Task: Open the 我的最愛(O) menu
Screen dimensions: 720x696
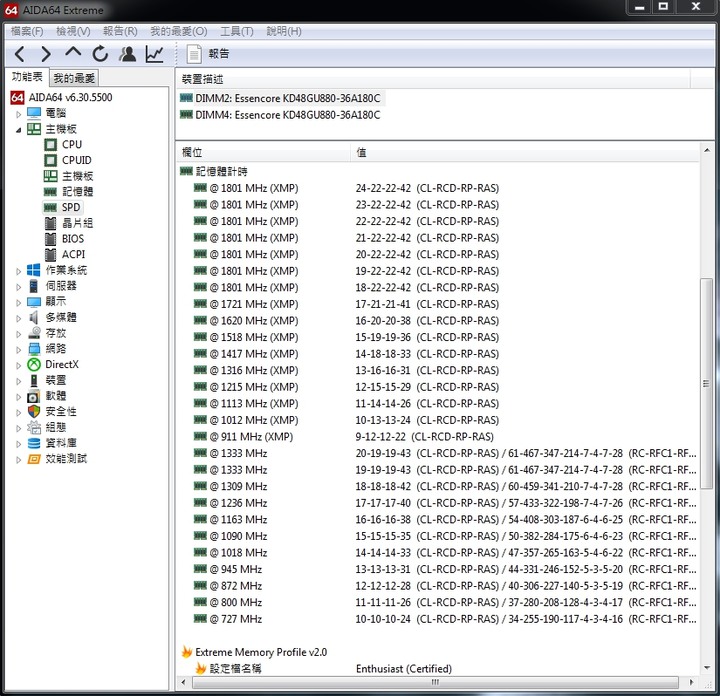Action: tap(179, 31)
